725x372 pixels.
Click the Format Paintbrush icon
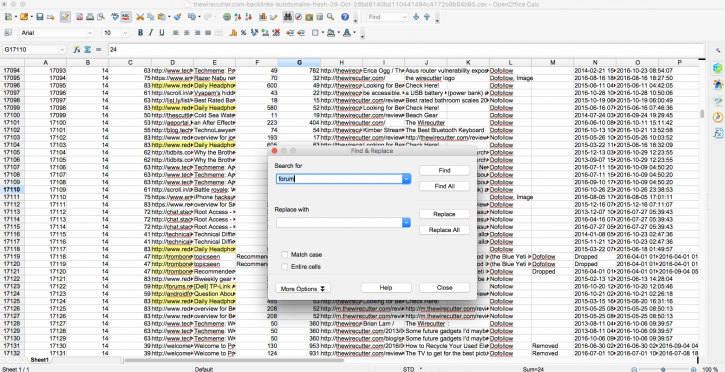point(177,17)
